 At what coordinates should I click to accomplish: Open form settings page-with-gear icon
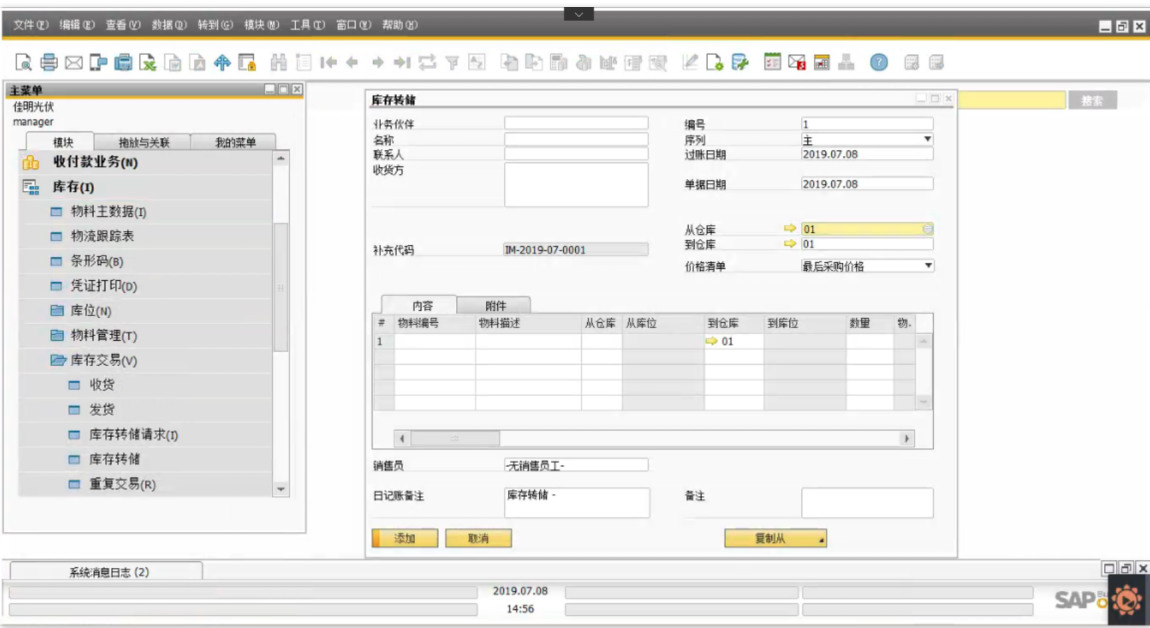(x=714, y=63)
